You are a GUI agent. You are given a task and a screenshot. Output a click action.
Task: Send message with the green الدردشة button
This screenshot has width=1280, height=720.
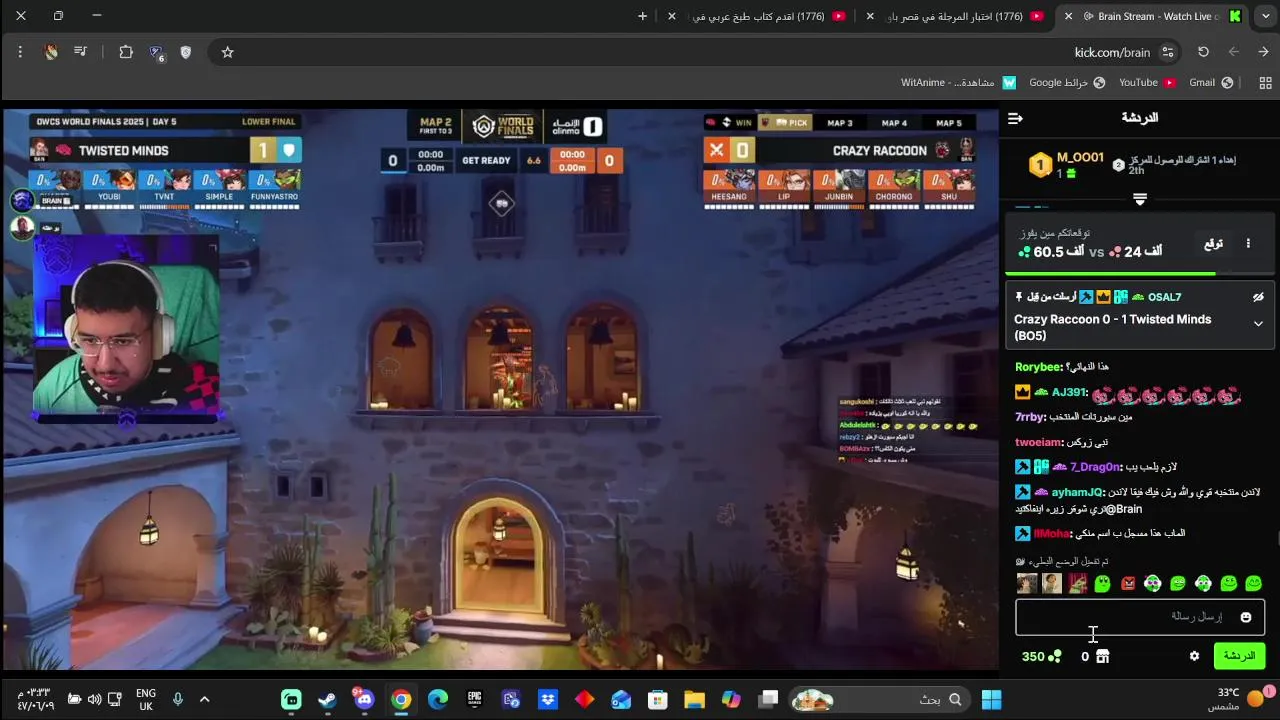tap(1239, 656)
